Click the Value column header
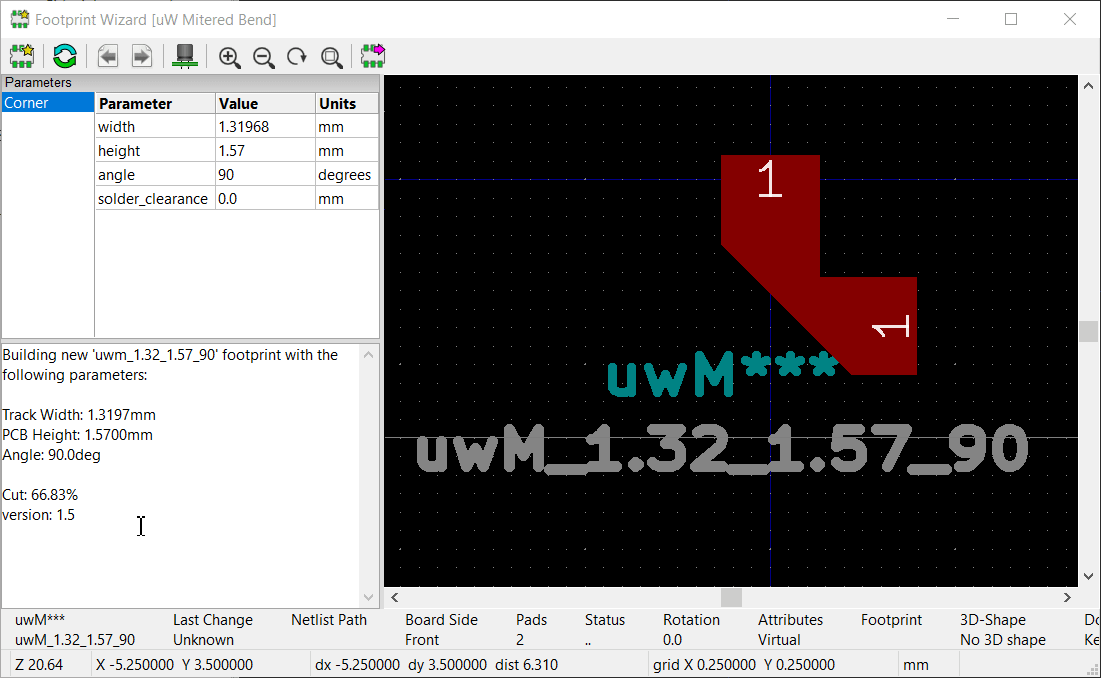 264,103
